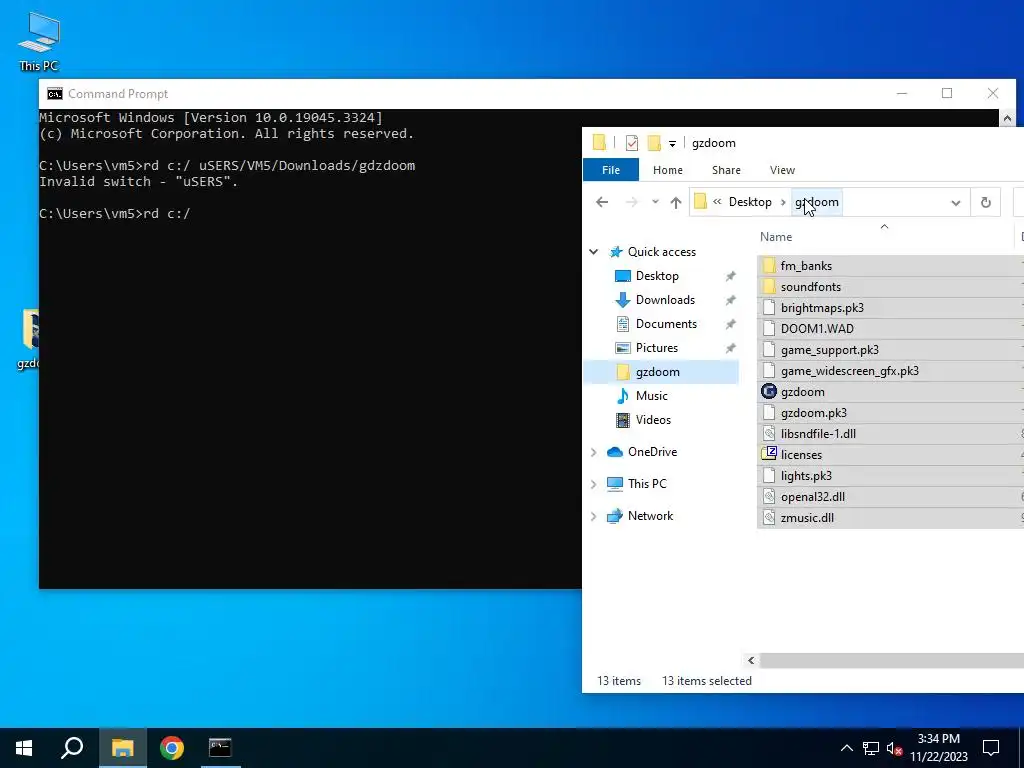Refresh the gzdoom folder view
Viewport: 1024px width, 768px height.
(x=985, y=202)
